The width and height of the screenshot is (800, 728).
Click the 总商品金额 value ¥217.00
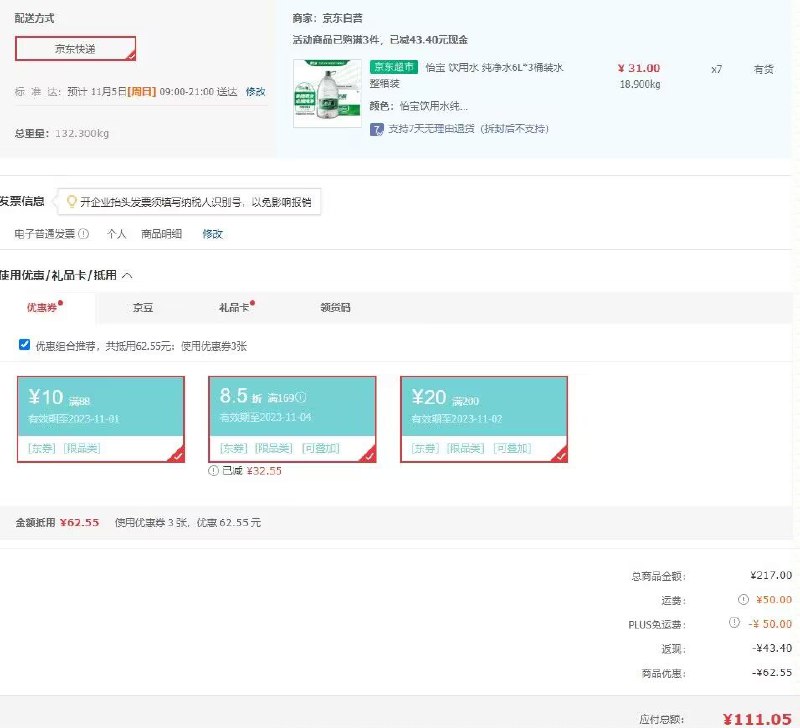point(771,575)
